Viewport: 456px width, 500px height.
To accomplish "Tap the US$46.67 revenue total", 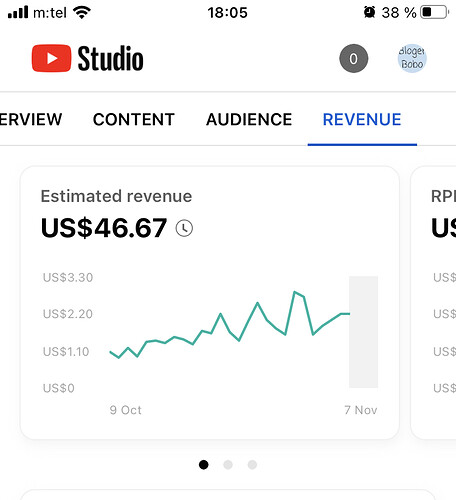I will point(104,228).
